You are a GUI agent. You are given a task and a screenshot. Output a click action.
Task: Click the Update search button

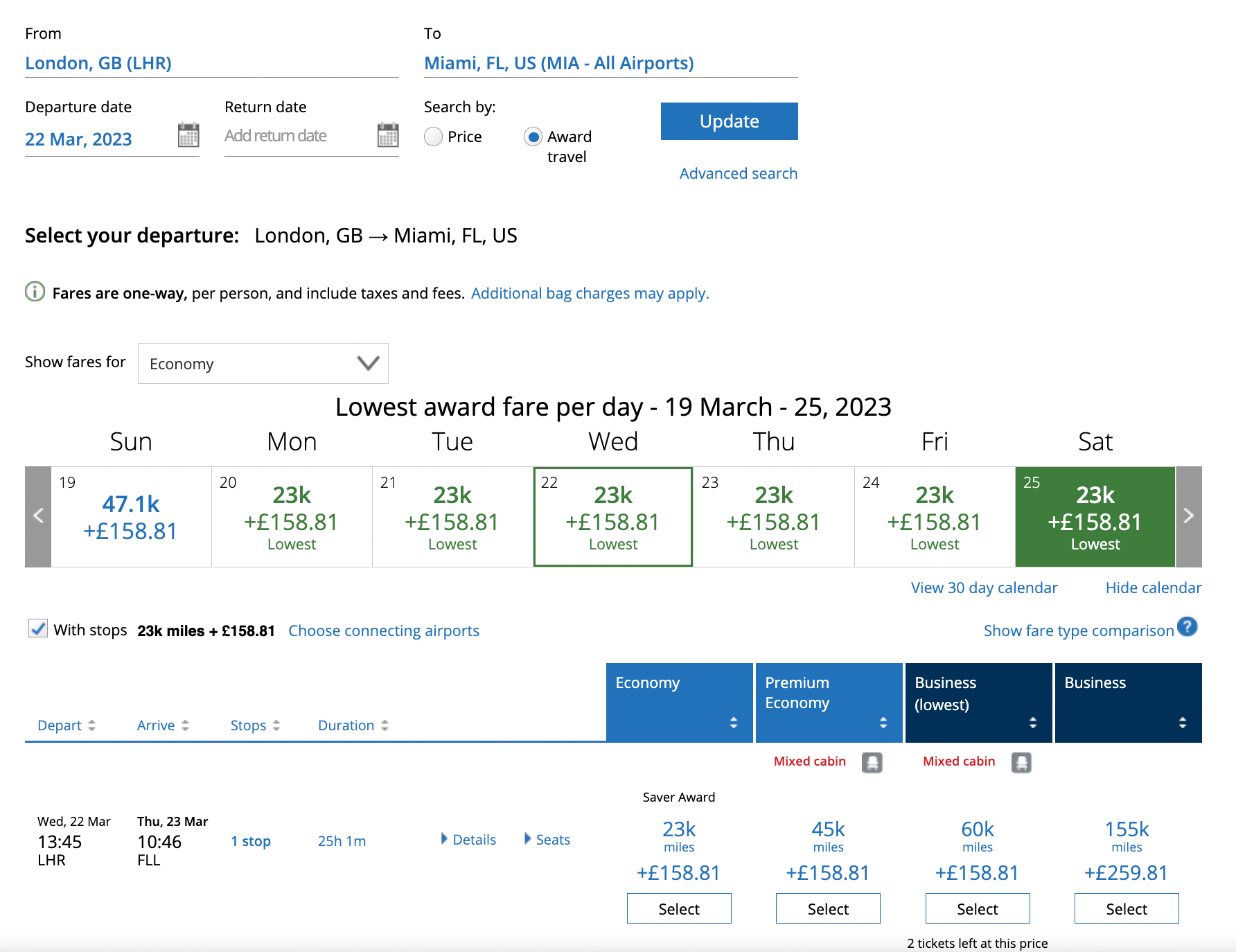click(729, 121)
